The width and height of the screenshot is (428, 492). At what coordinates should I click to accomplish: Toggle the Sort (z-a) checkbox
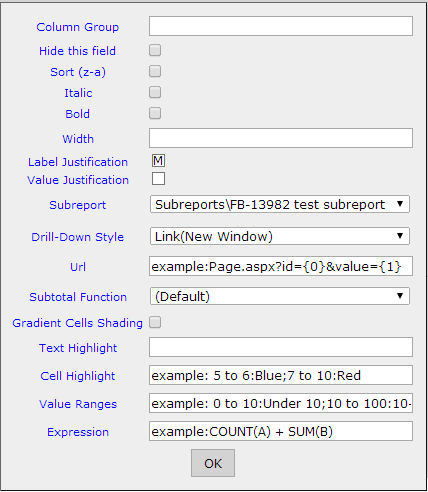pyautogui.click(x=155, y=71)
